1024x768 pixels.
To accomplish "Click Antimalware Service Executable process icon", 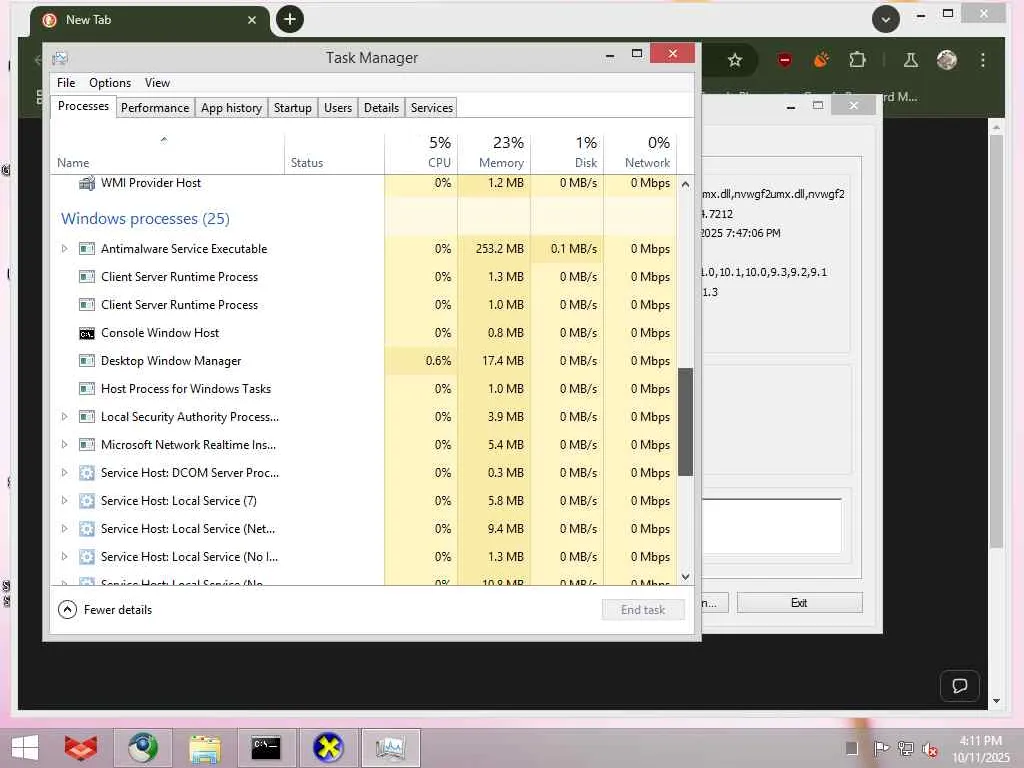I will click(87, 249).
